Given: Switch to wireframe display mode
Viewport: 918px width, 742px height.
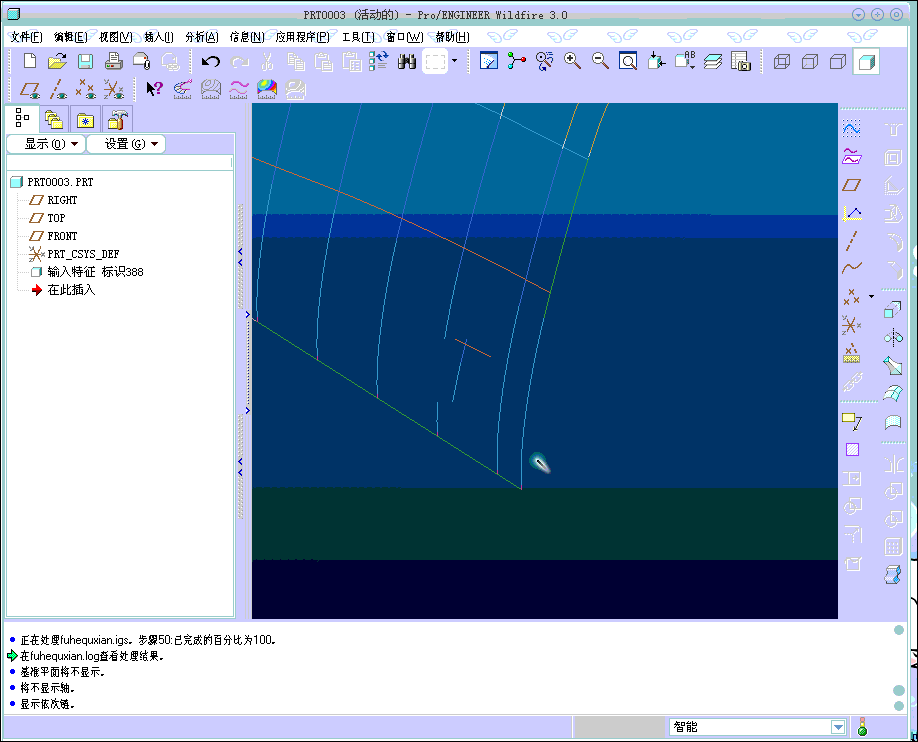Looking at the screenshot, I should [x=782, y=61].
